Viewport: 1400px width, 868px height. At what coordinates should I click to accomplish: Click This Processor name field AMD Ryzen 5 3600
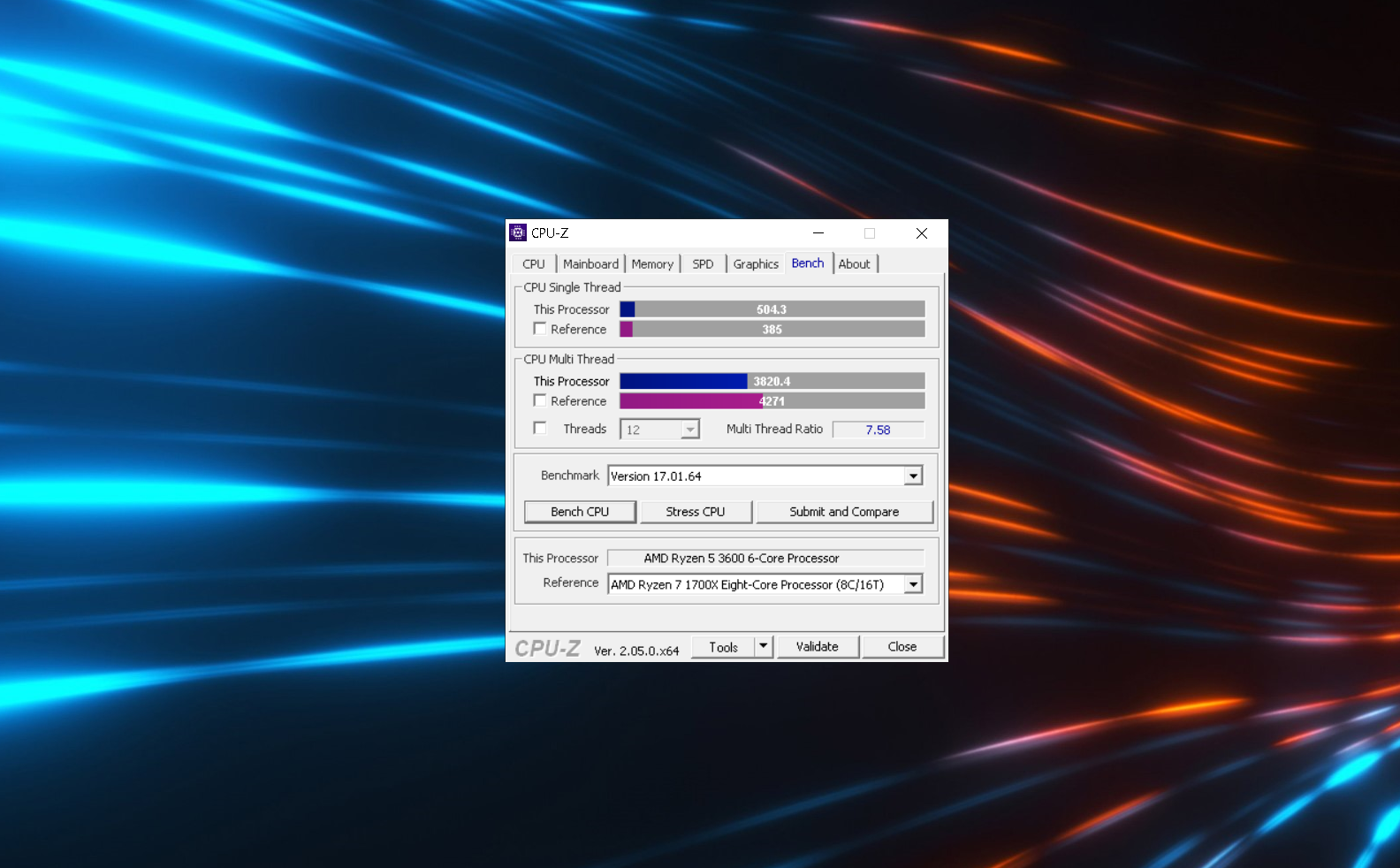click(x=765, y=559)
